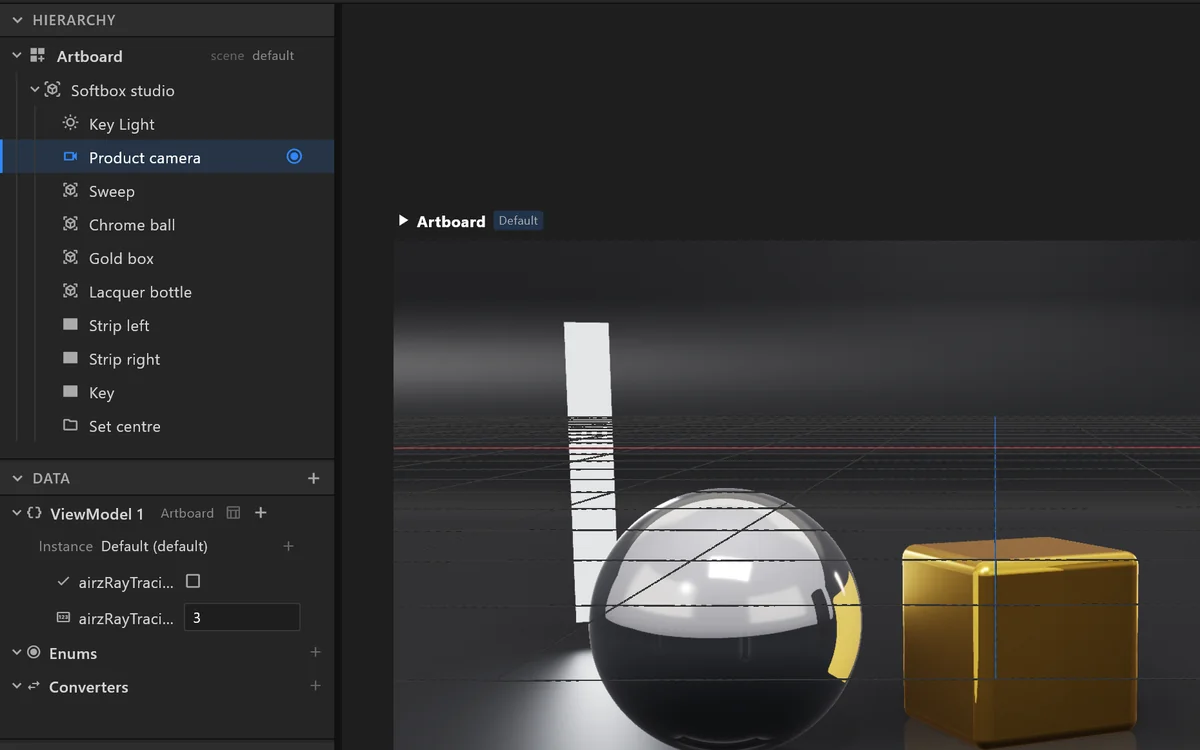Click the Softbox studio label
Viewport: 1200px width, 750px height.
coord(122,90)
